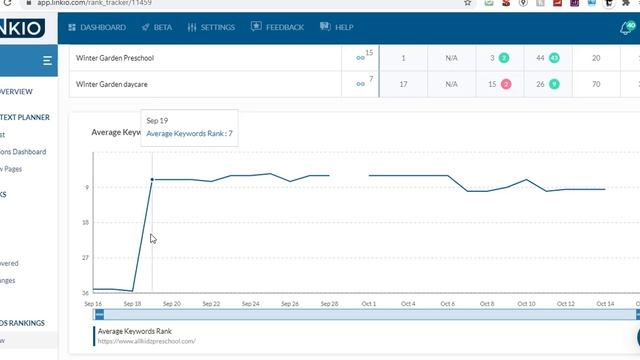Click the browser address bar
Screen dimensions: 640x360
click(x=245, y=3)
